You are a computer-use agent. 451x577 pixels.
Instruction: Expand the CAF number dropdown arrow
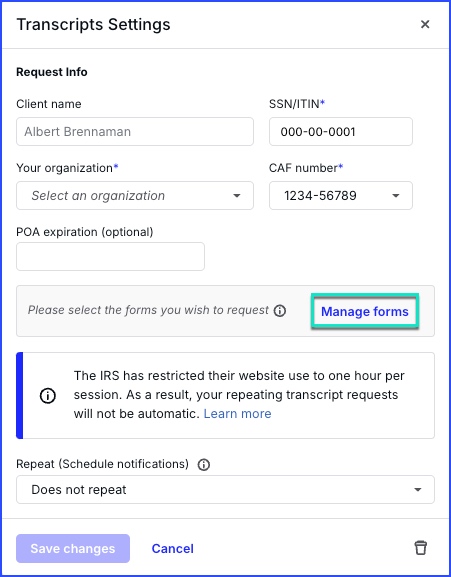(396, 196)
